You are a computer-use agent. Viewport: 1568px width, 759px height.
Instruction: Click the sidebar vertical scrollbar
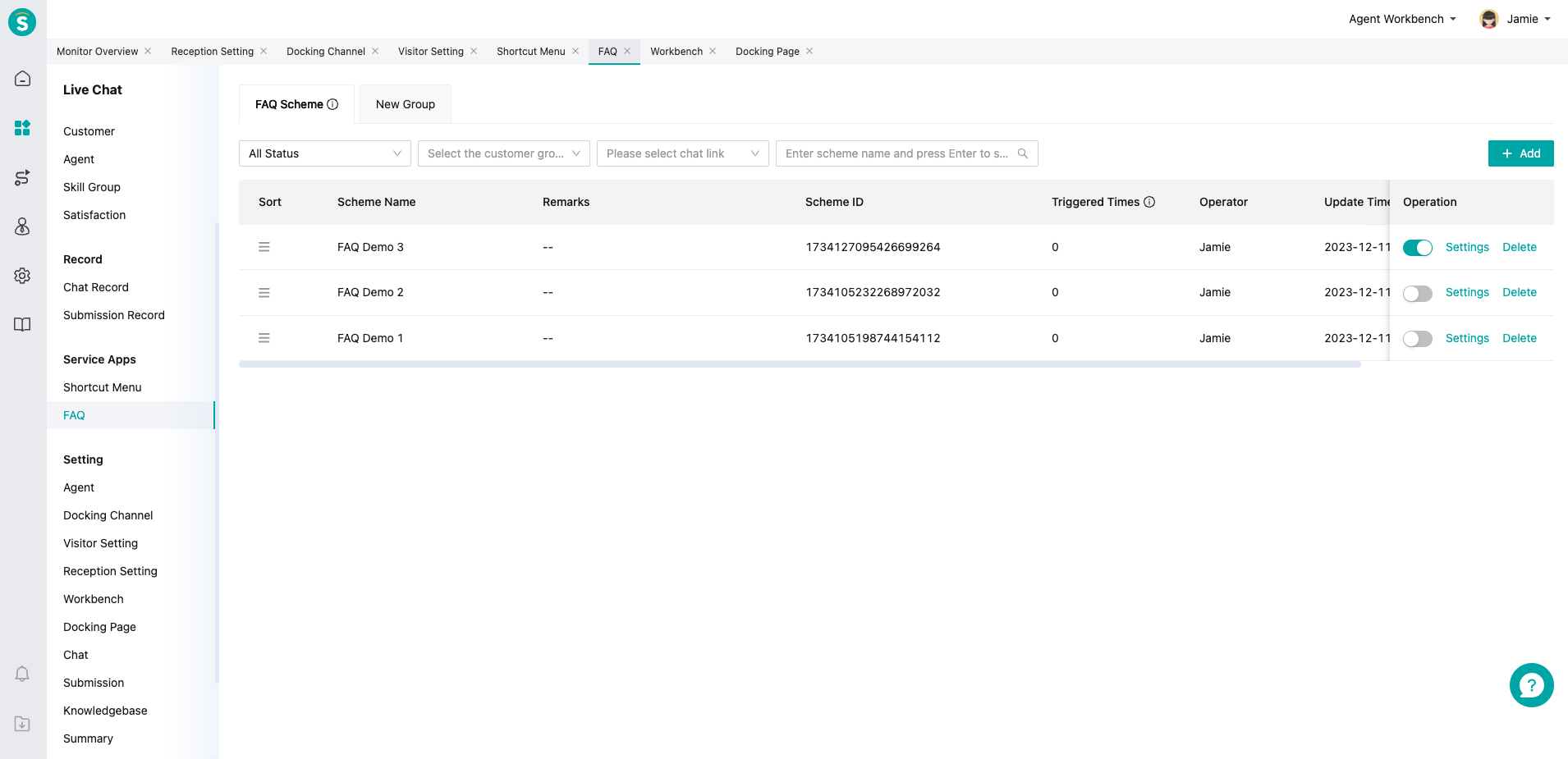pos(217,452)
